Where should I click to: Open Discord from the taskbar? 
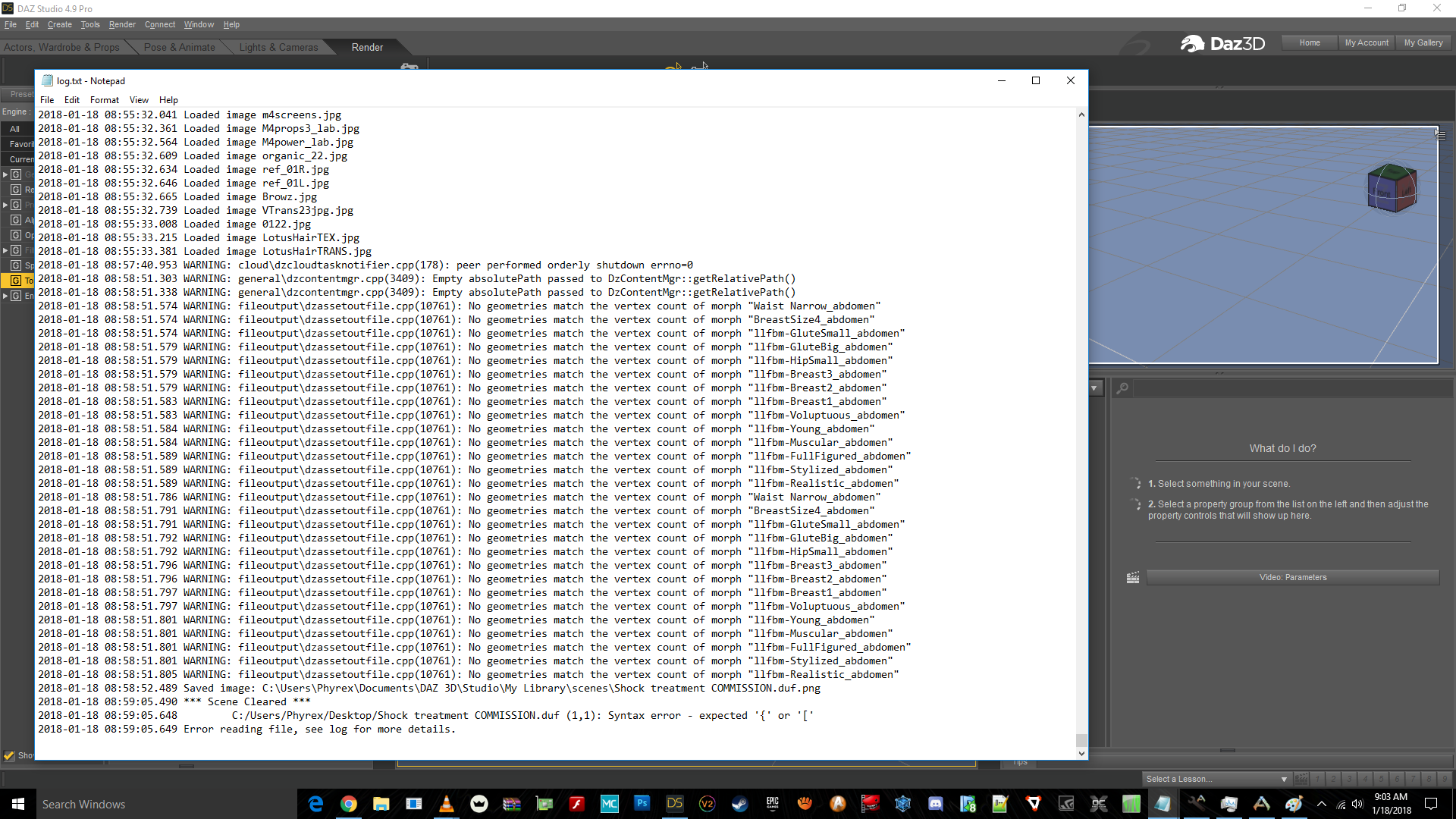click(935, 804)
